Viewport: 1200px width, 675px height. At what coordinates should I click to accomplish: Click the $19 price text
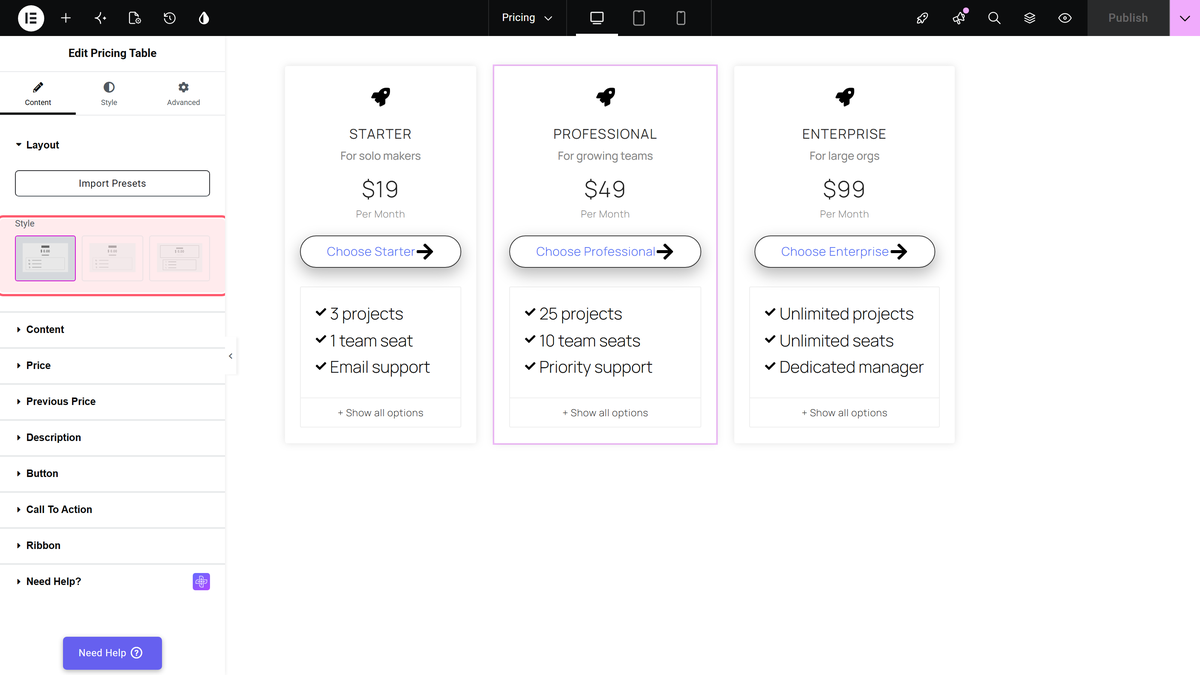point(380,189)
